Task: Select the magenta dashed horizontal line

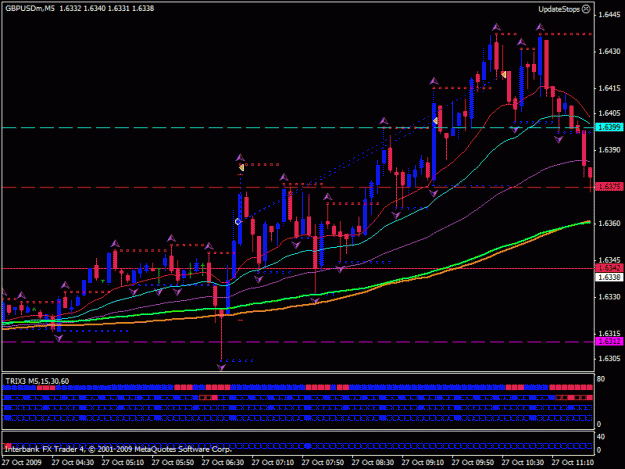Action: click(298, 342)
